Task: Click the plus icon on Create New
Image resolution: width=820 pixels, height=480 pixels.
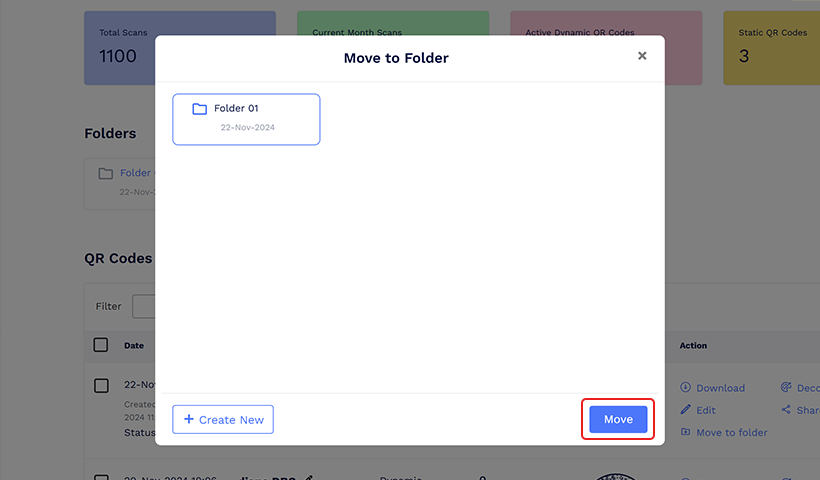Action: click(189, 419)
